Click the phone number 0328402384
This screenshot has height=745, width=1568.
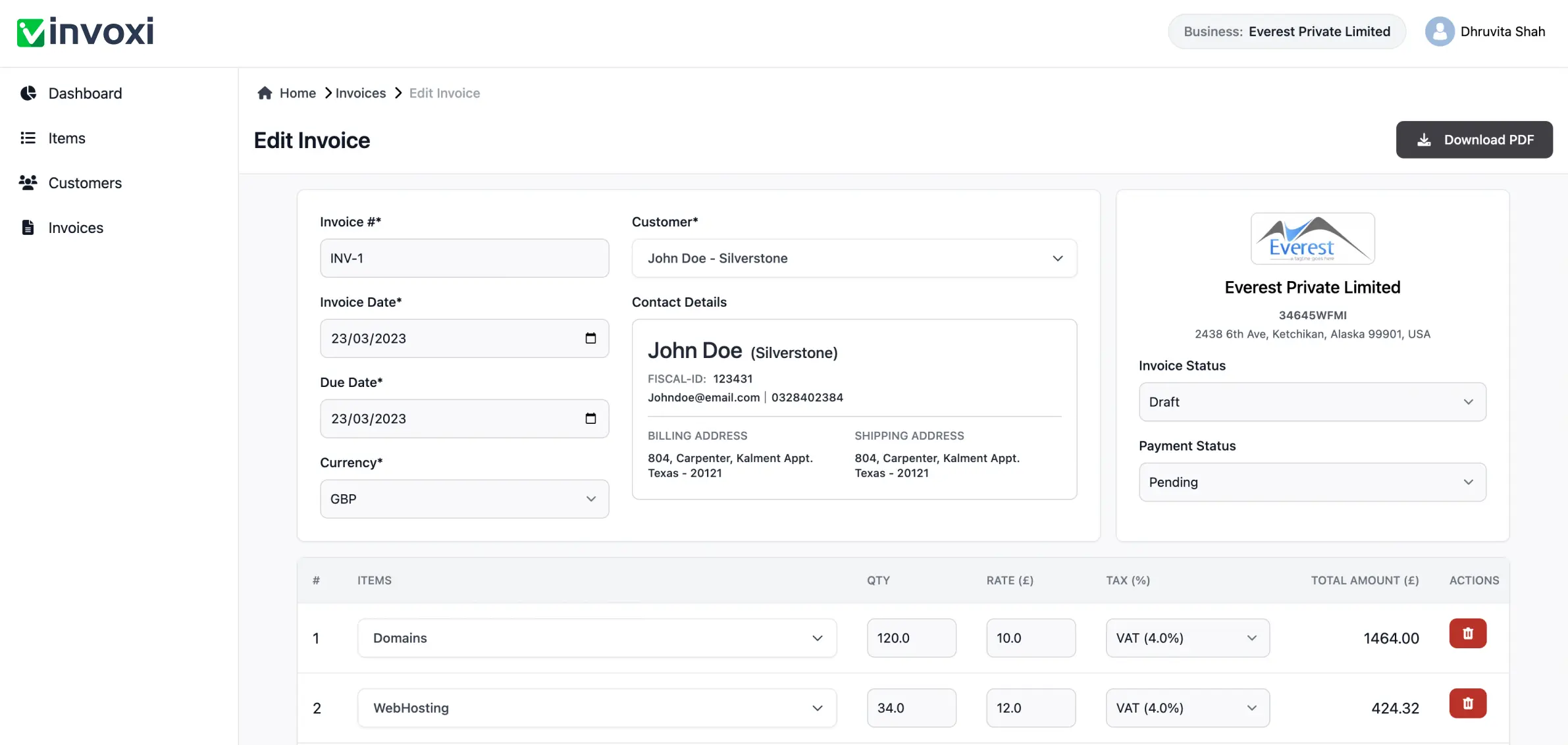pos(807,397)
